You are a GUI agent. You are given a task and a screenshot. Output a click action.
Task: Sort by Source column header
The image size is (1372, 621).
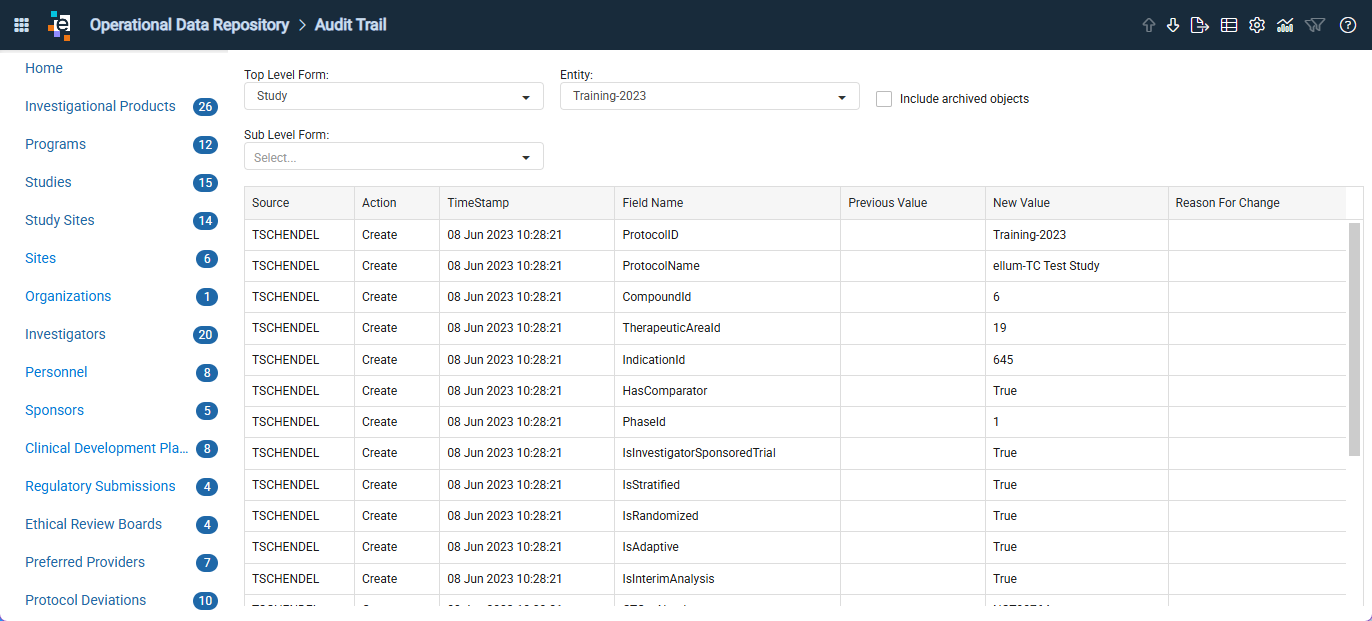pos(299,203)
